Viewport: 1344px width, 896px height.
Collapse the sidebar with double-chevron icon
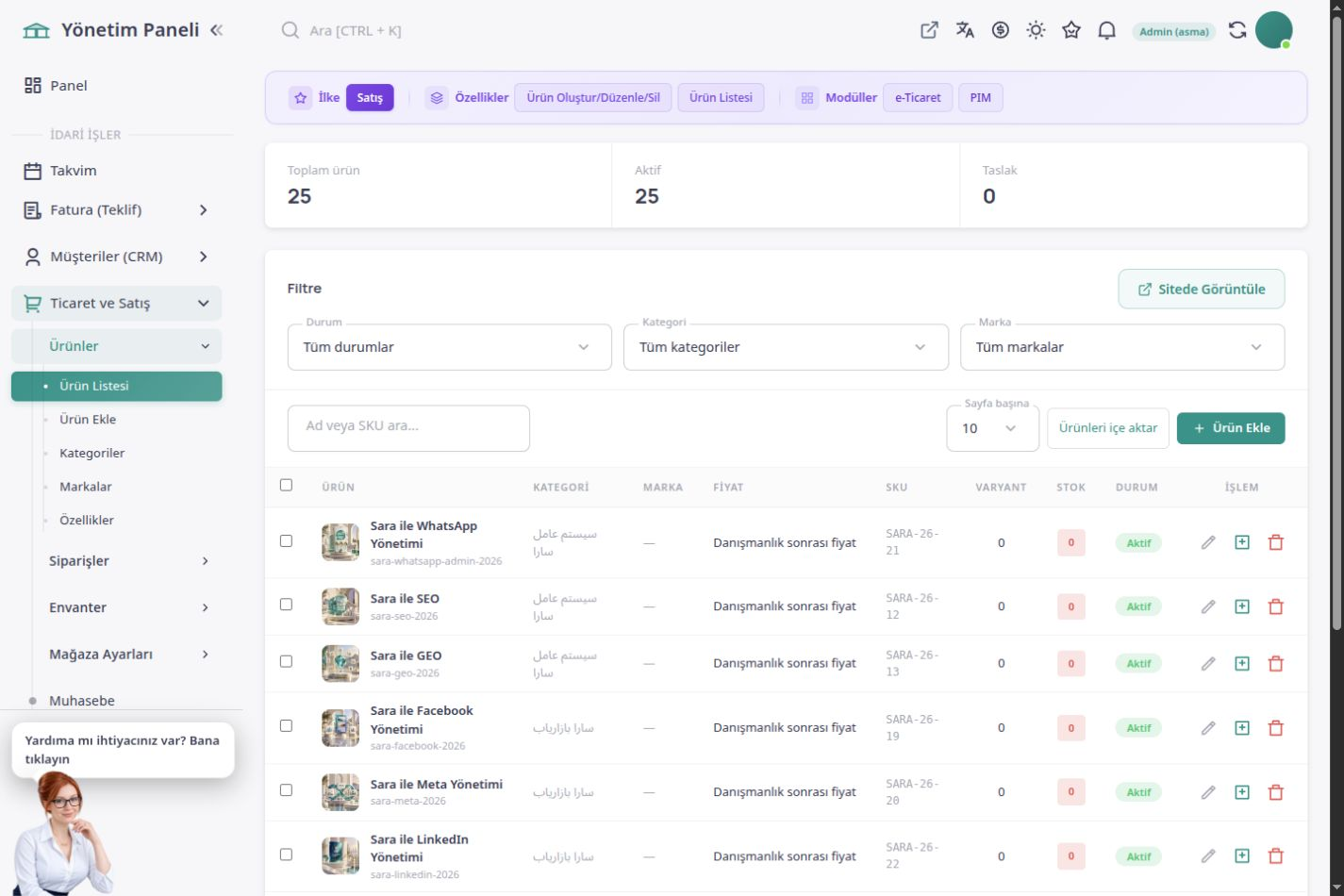[x=217, y=30]
